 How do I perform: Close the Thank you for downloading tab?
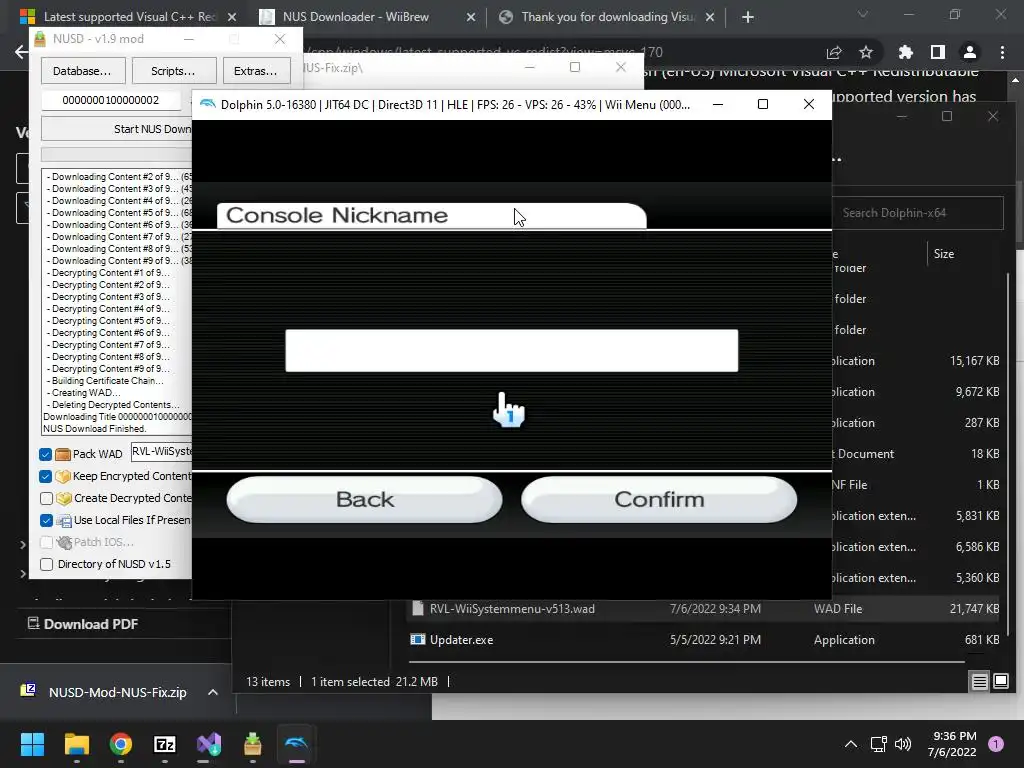tap(710, 17)
